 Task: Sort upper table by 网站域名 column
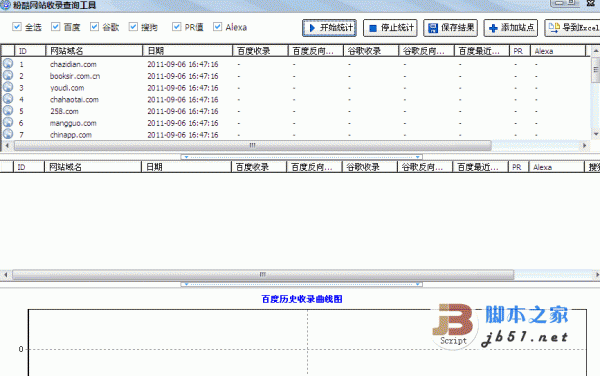pyautogui.click(x=94, y=51)
